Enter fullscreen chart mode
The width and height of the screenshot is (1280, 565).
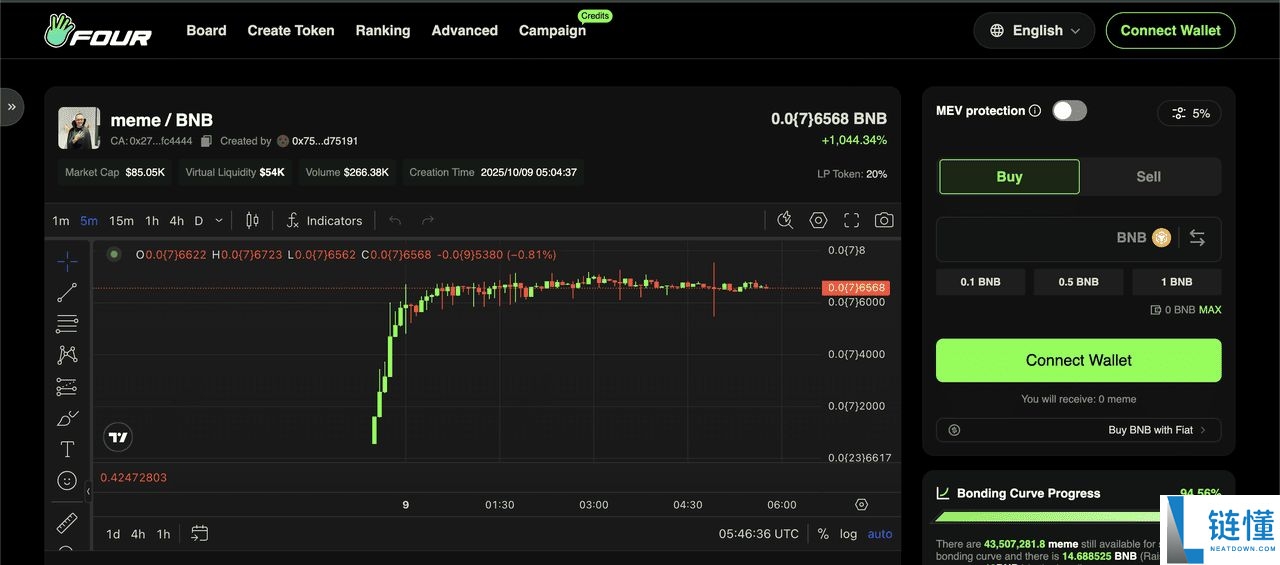tap(851, 220)
